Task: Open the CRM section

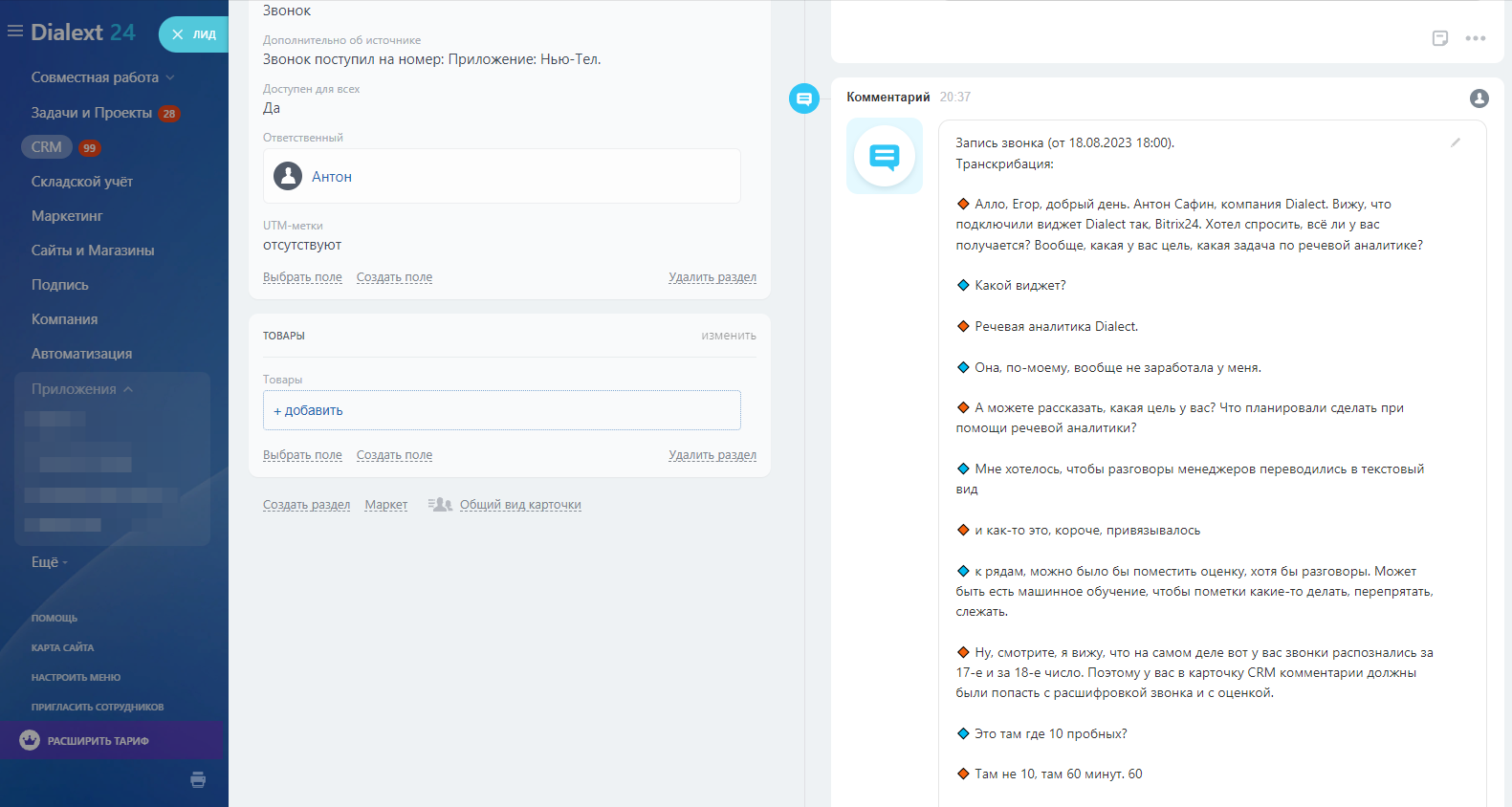Action: click(x=47, y=147)
